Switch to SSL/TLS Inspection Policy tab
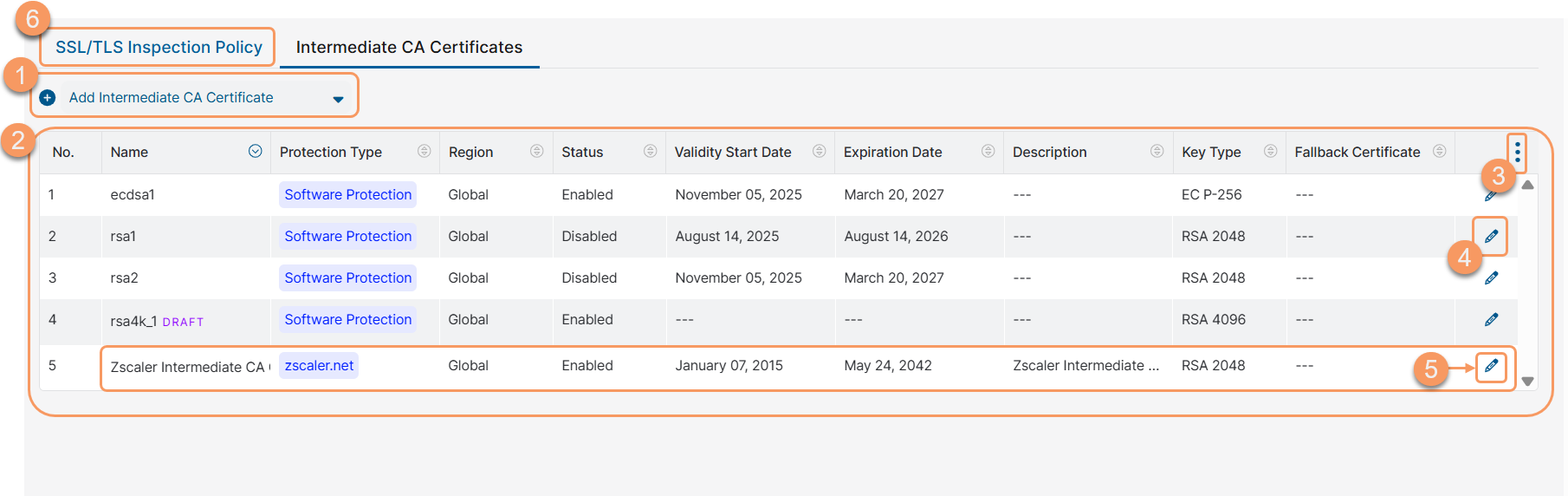Image resolution: width=1568 pixels, height=496 pixels. pyautogui.click(x=159, y=47)
